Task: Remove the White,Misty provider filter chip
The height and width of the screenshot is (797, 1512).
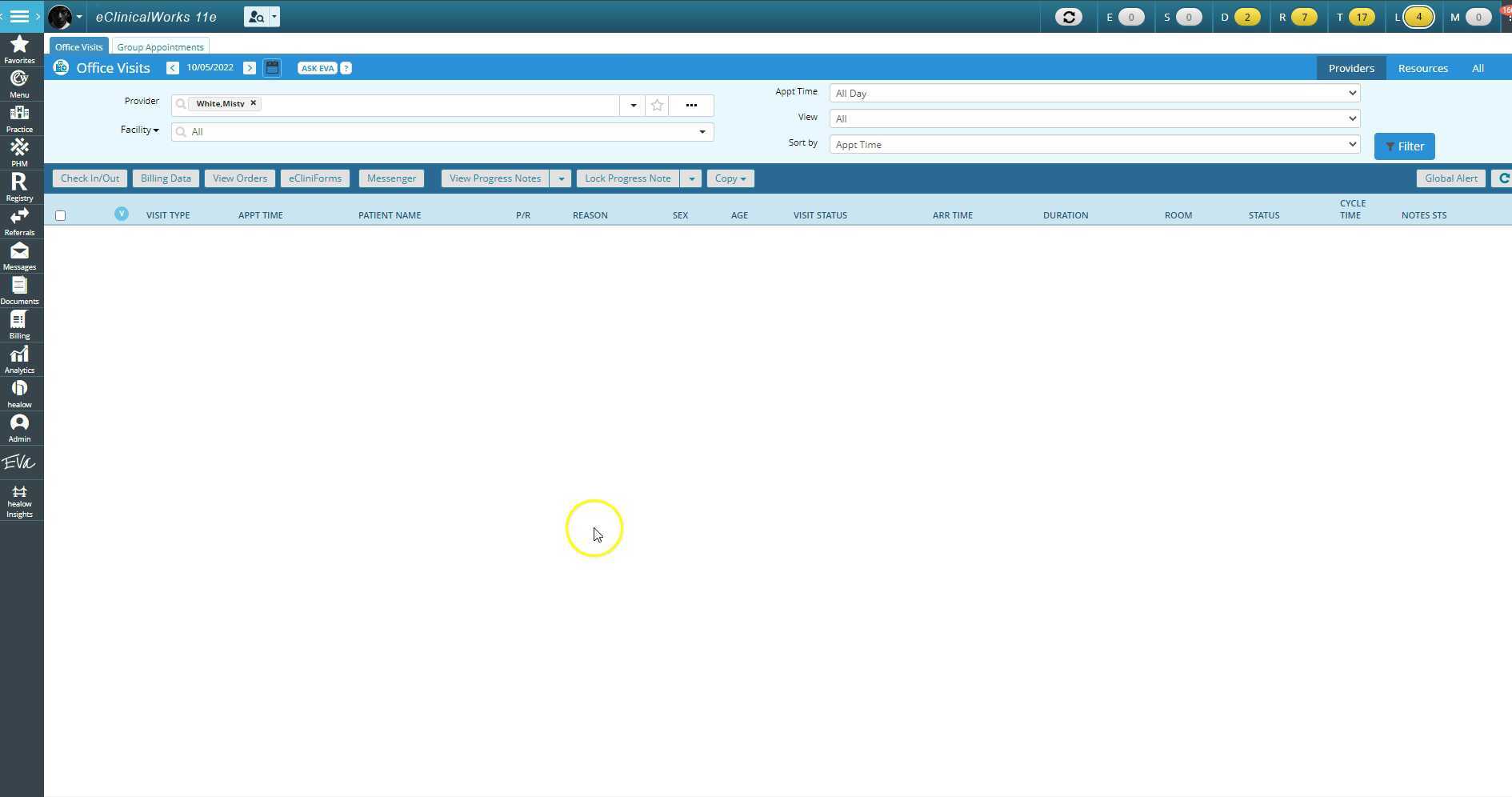Action: pyautogui.click(x=252, y=103)
